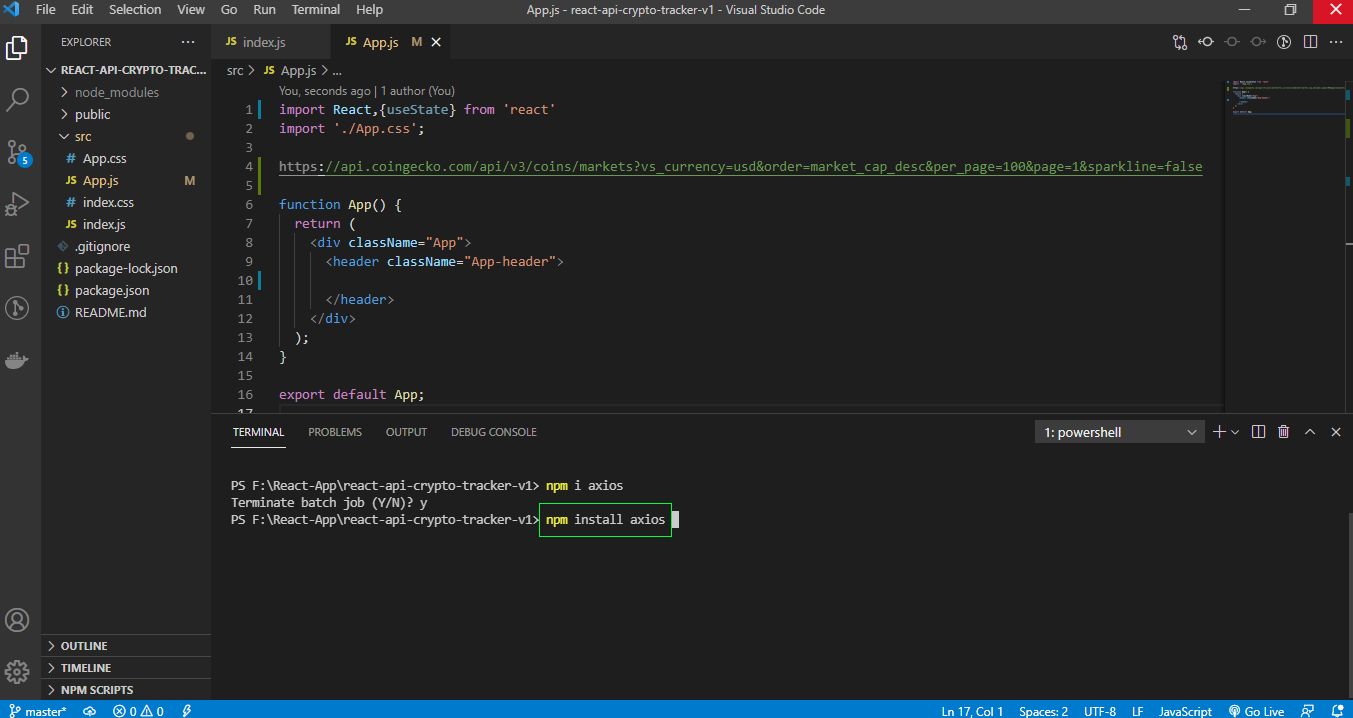The height and width of the screenshot is (718, 1353).
Task: Collapse the REACT-API-CRYPTO-TRAC project root
Action: tap(127, 70)
